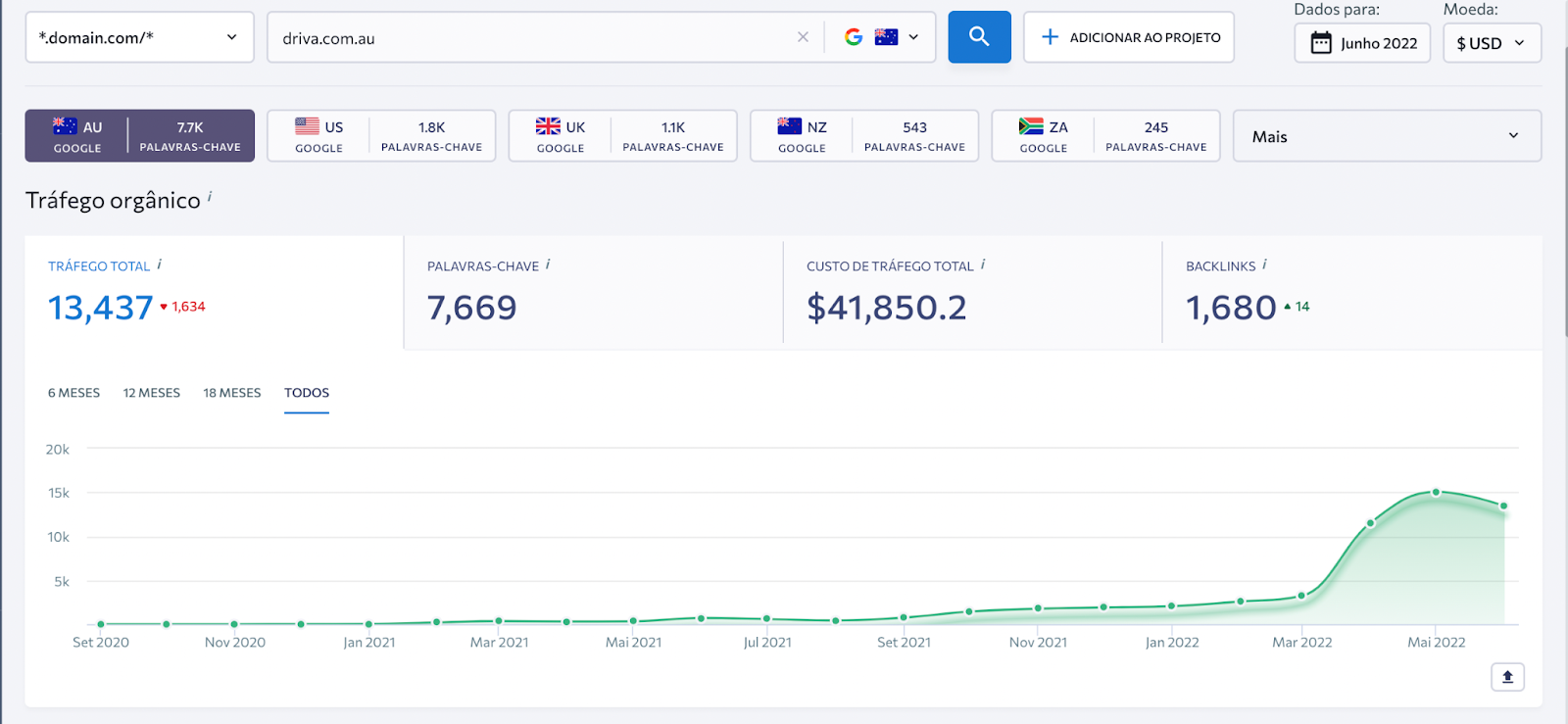Click Adicionar ao Projeto button

(1129, 37)
